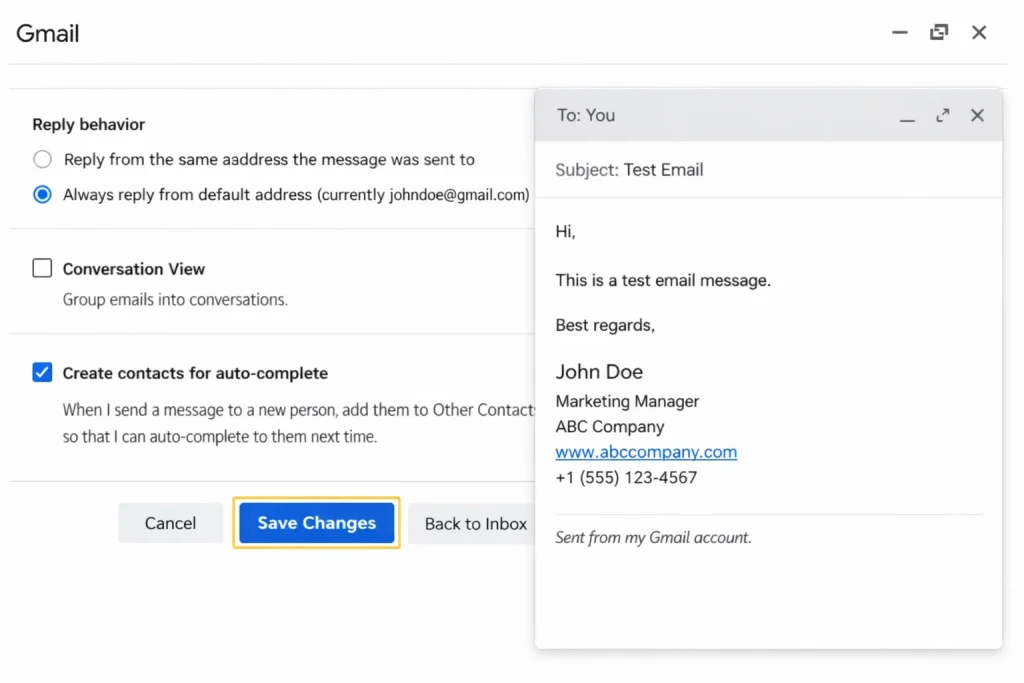Image resolution: width=1024 pixels, height=683 pixels.
Task: Click the Sent from my Gmail account footer
Action: coord(653,538)
